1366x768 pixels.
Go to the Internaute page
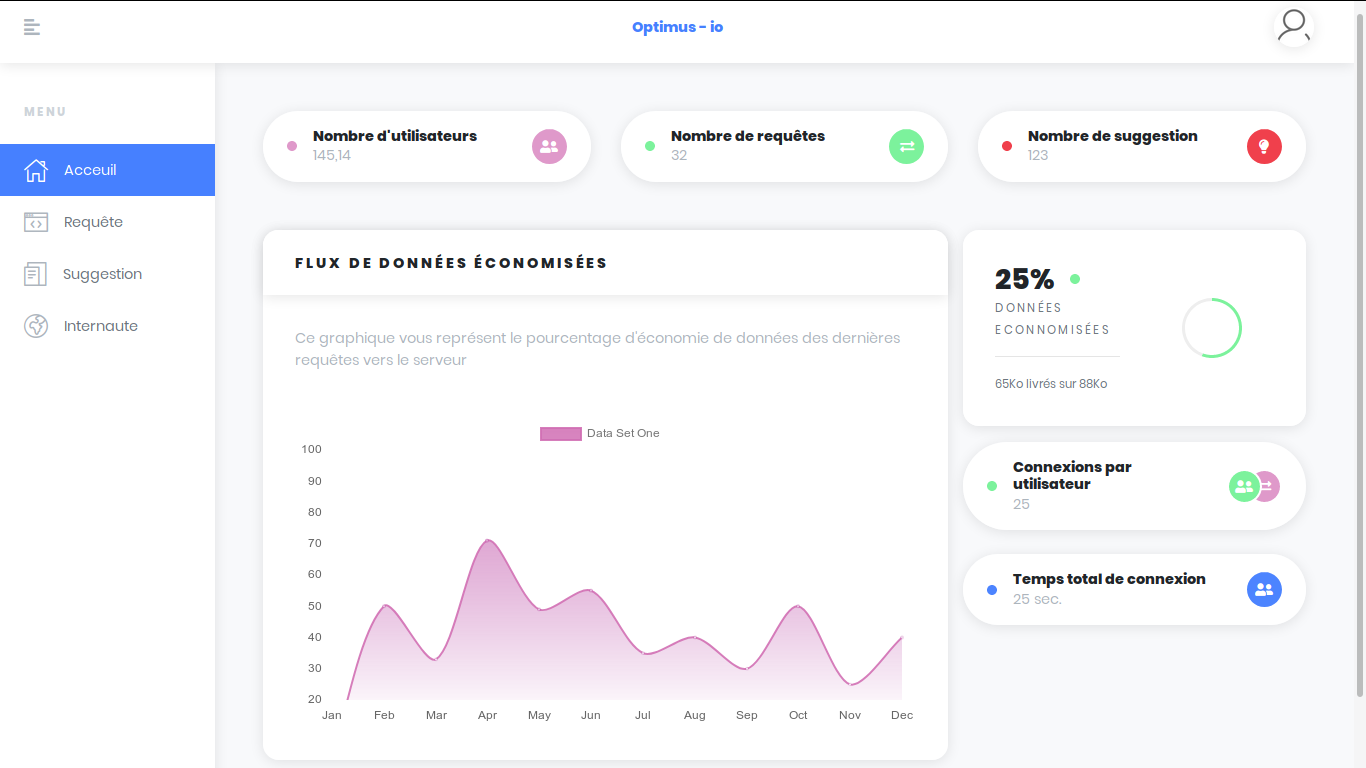point(100,326)
